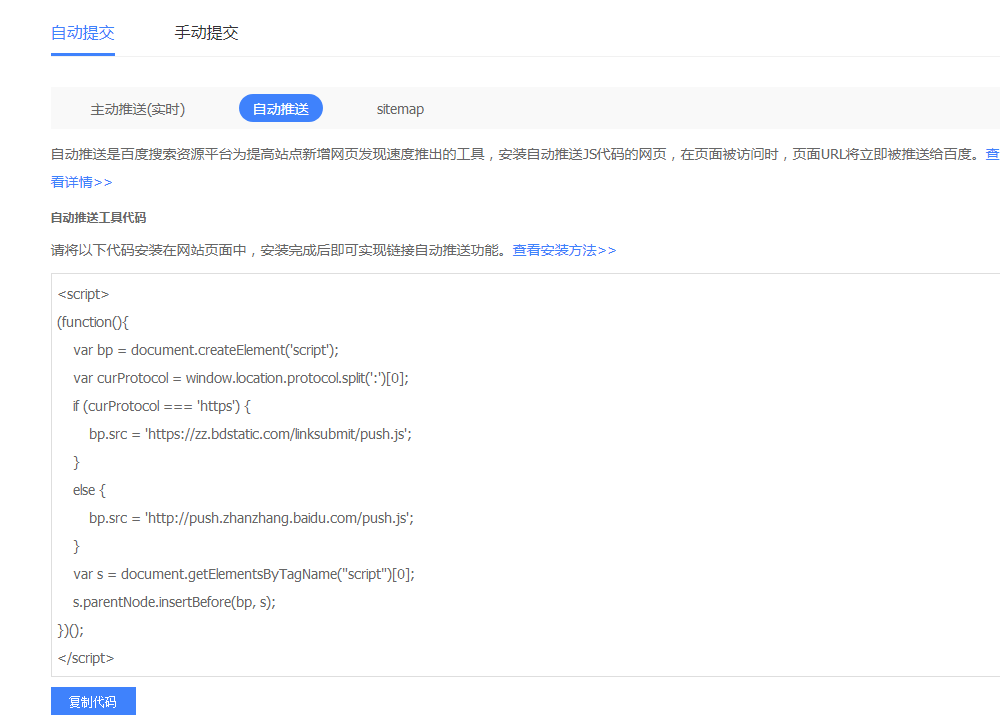Click the opening <script> line in code box
Viewport: 1000px width, 715px height.
84,294
